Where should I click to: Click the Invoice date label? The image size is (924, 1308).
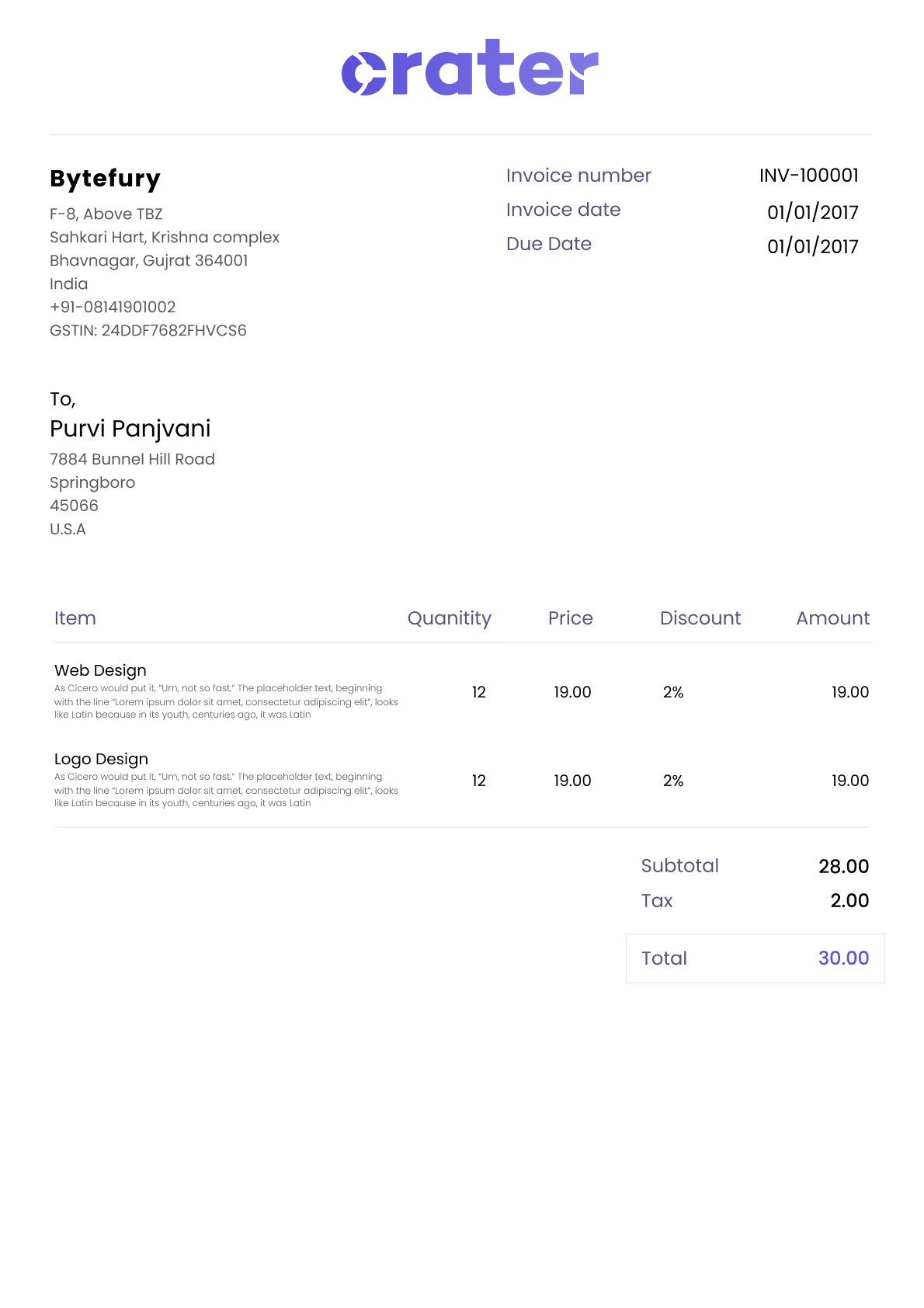pyautogui.click(x=563, y=210)
